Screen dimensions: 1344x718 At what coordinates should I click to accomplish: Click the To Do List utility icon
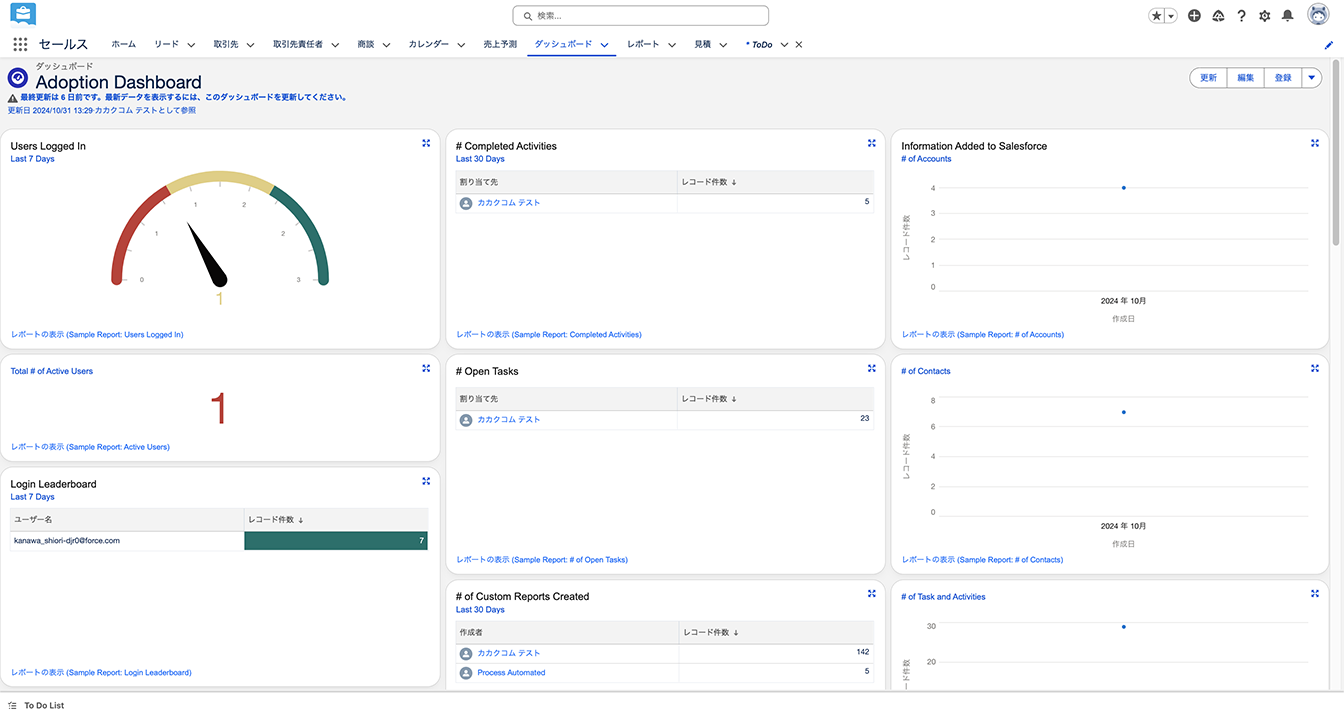(x=12, y=705)
